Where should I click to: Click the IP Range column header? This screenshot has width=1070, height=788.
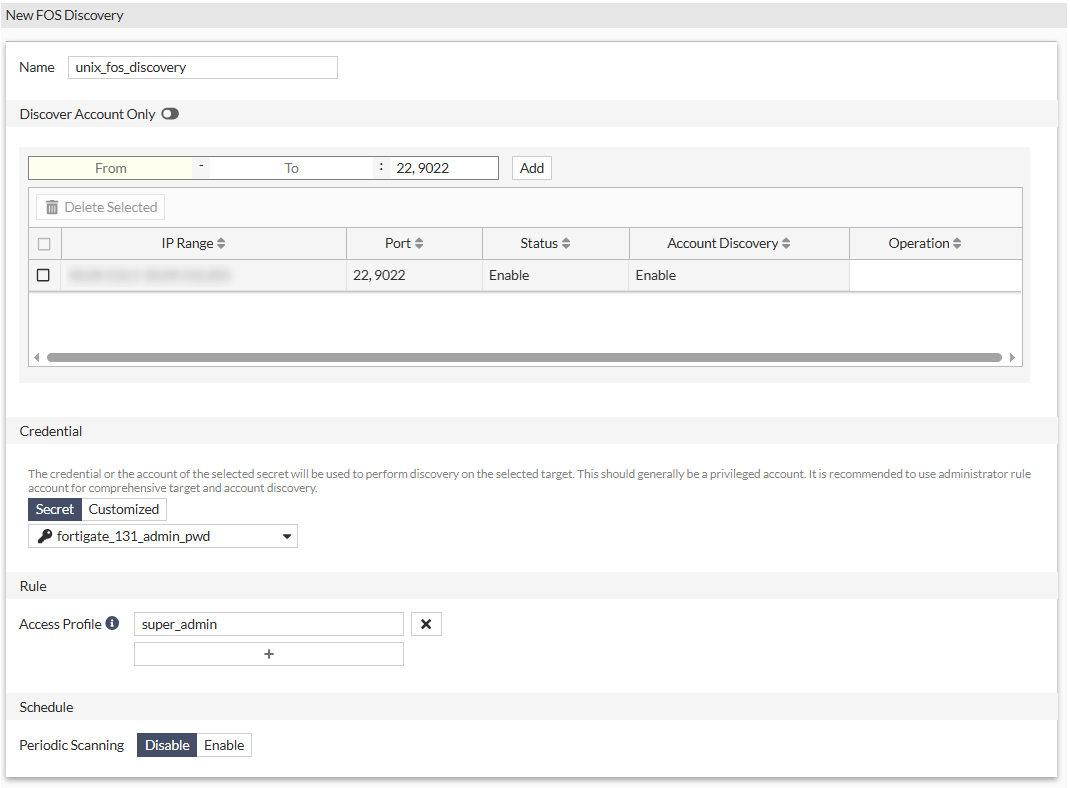pyautogui.click(x=203, y=244)
